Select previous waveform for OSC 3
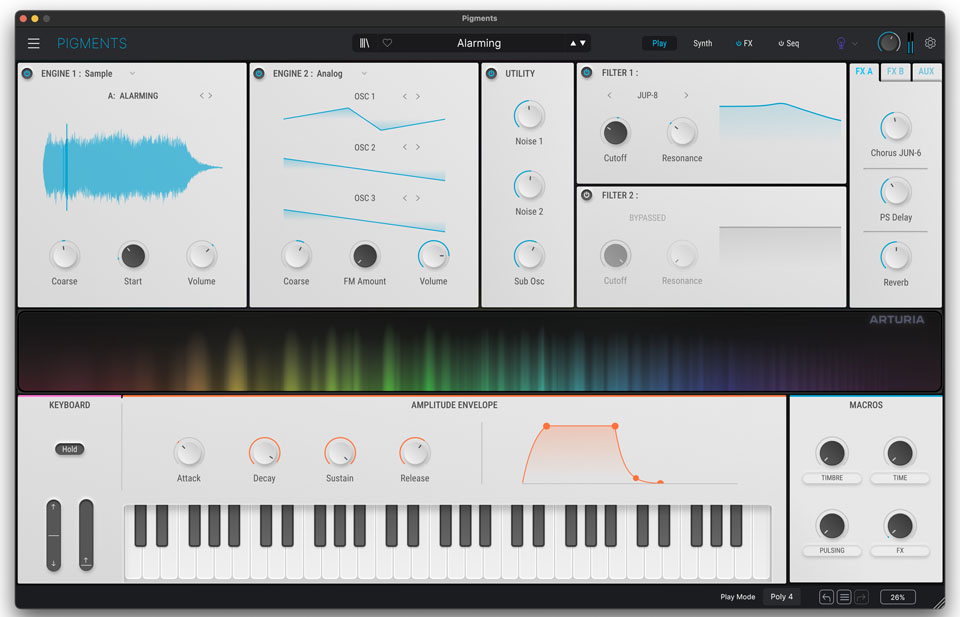This screenshot has width=960, height=617. (x=405, y=198)
